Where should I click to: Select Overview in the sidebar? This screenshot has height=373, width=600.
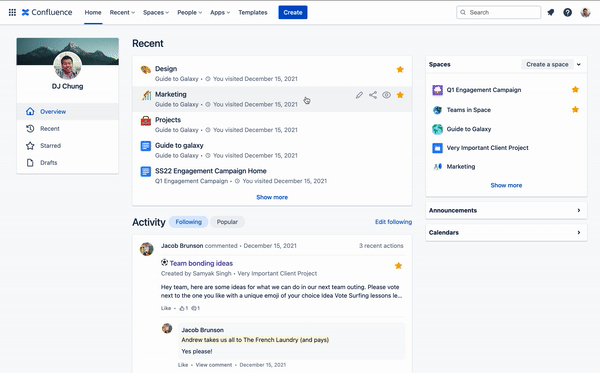pyautogui.click(x=67, y=111)
